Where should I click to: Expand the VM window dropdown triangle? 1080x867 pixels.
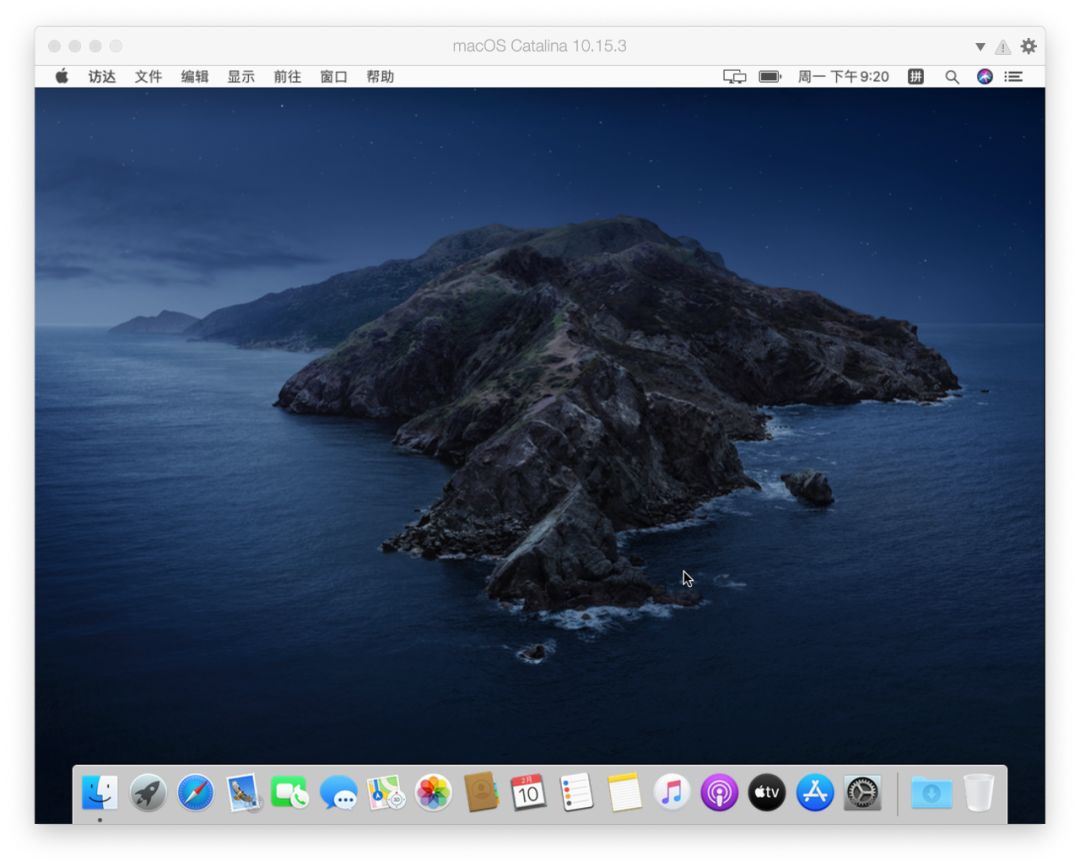coord(980,47)
